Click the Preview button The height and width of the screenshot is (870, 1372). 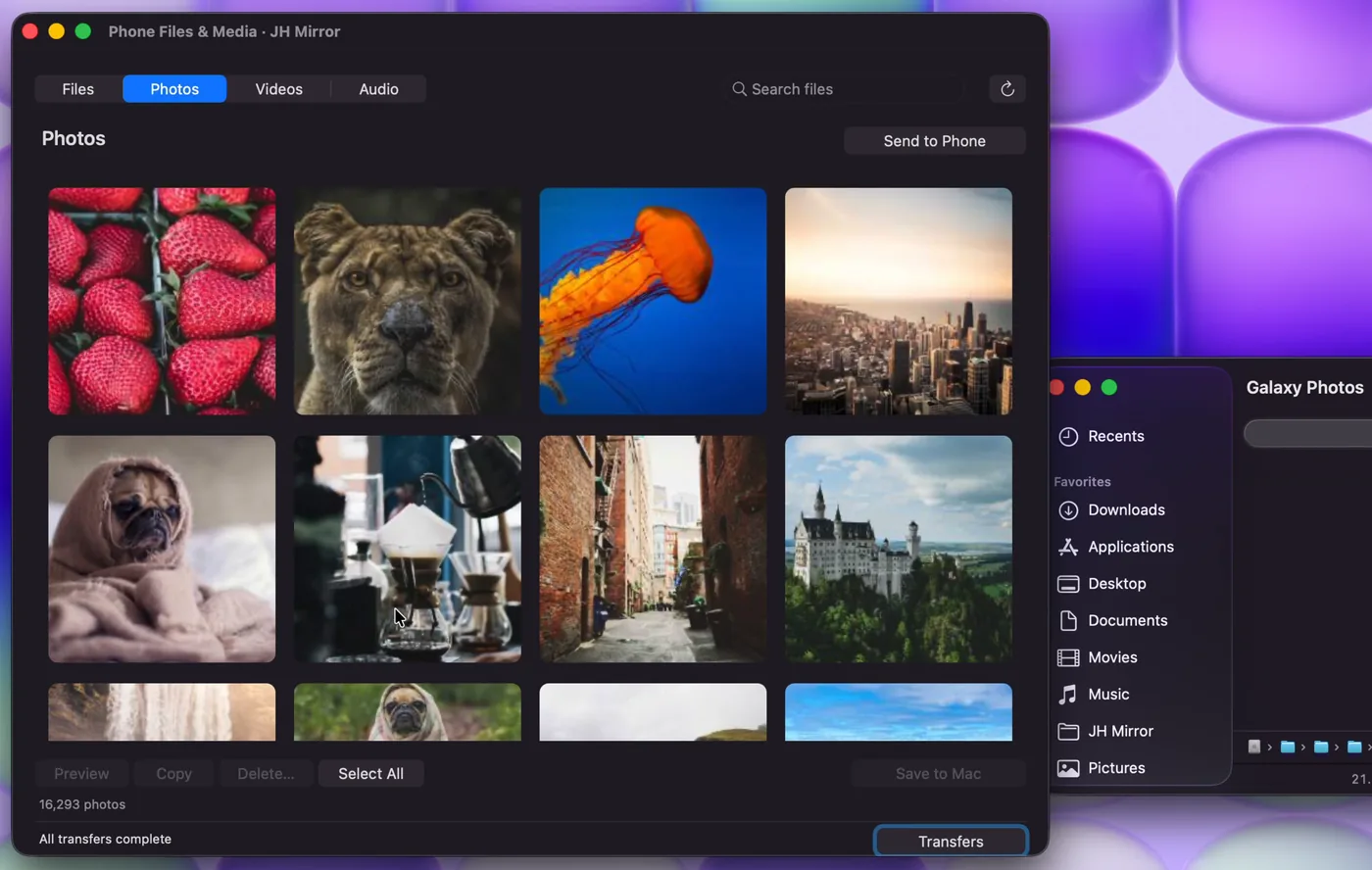81,774
